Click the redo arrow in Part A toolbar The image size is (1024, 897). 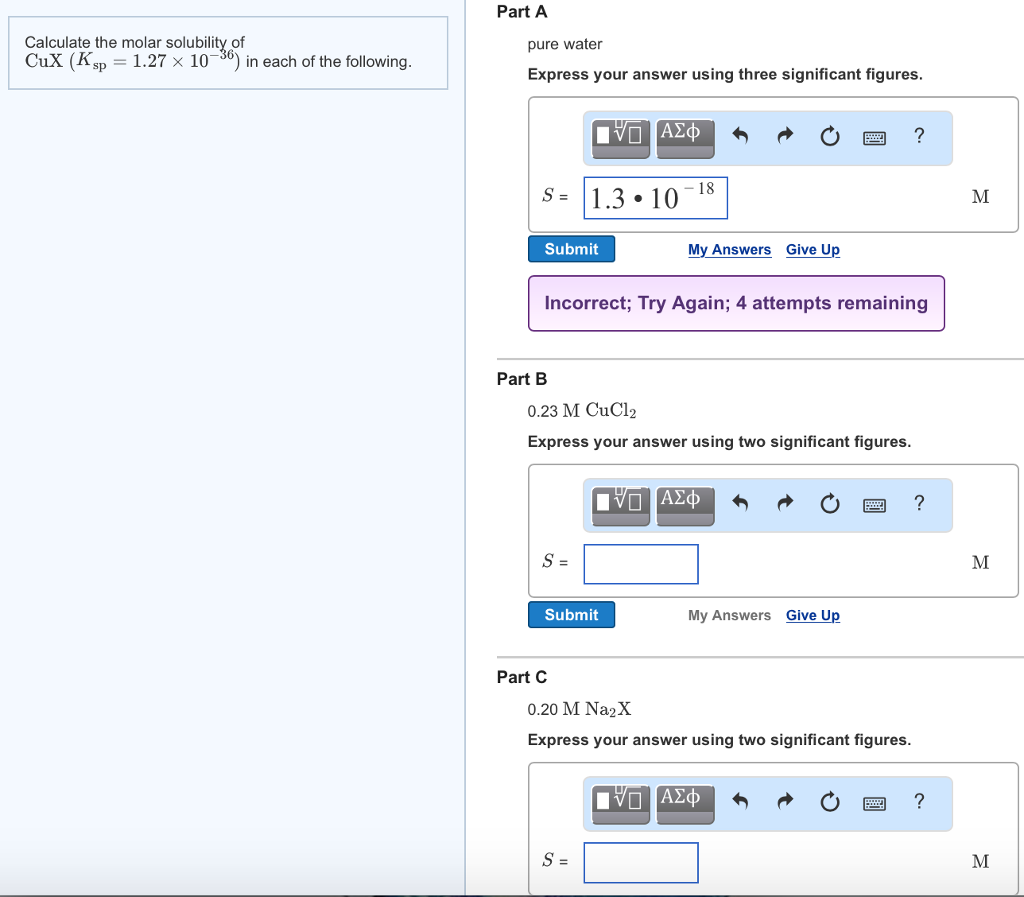point(785,136)
